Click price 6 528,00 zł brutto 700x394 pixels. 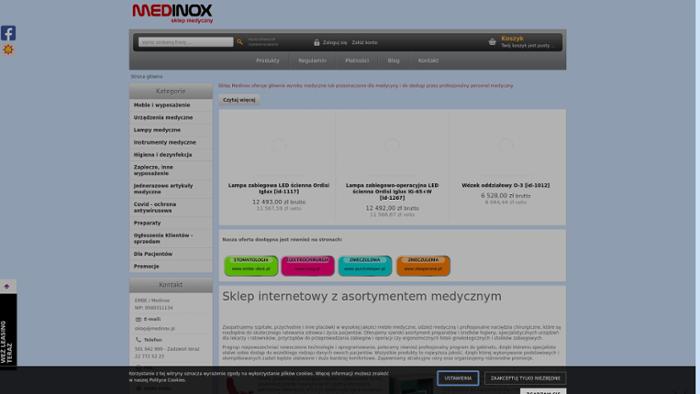click(x=505, y=195)
